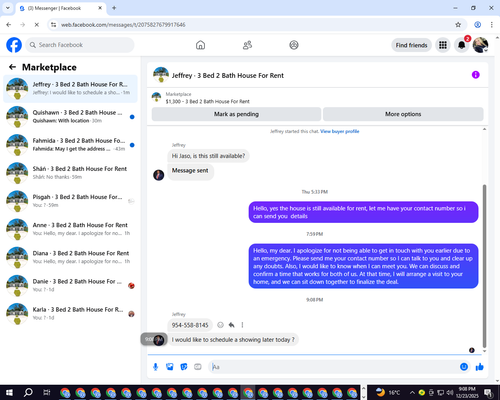Open the Home feed icon
The height and width of the screenshot is (400, 500).
tap(200, 45)
